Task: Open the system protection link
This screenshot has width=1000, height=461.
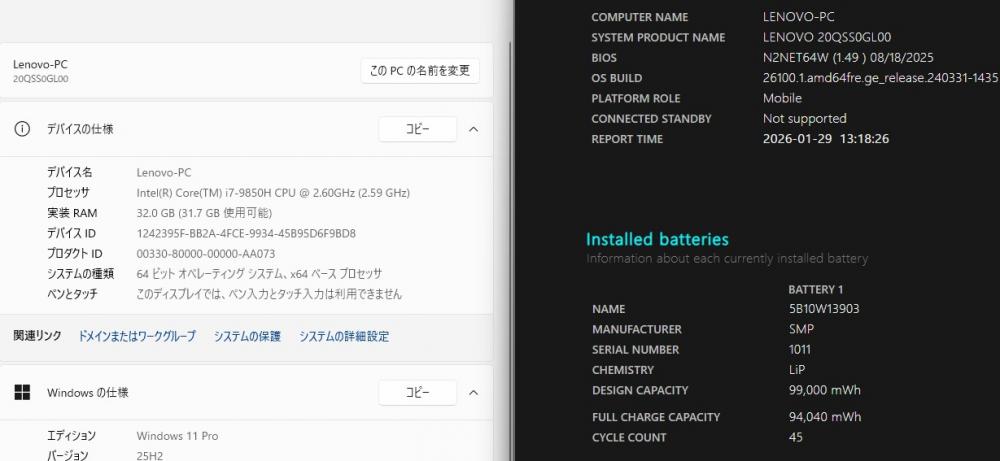Action: coord(247,336)
